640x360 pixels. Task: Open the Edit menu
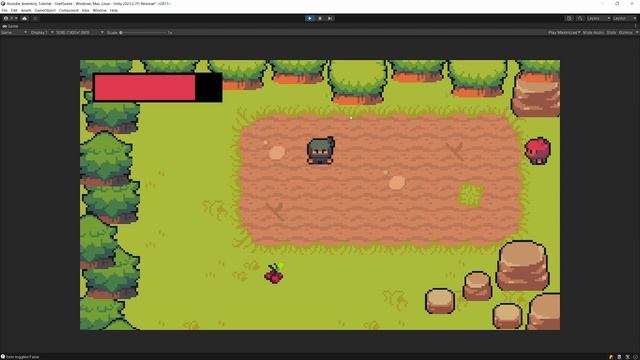(x=14, y=10)
